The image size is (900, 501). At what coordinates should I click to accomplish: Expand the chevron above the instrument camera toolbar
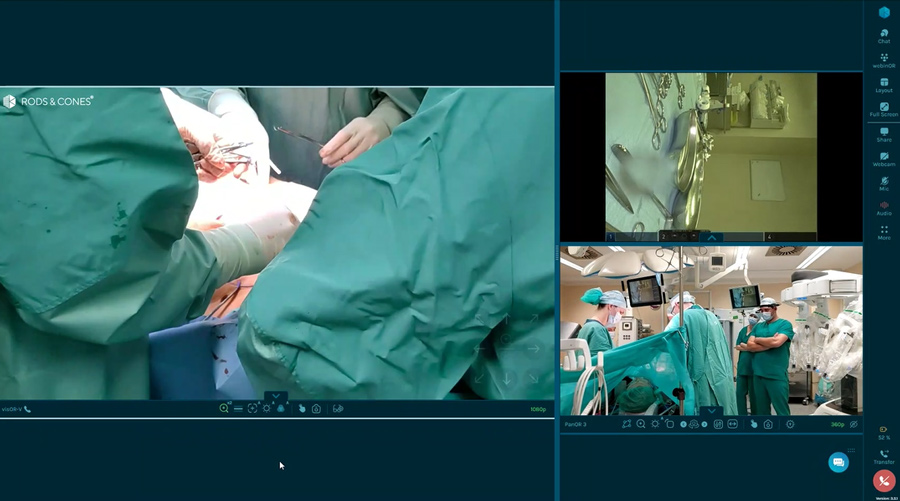[711, 237]
